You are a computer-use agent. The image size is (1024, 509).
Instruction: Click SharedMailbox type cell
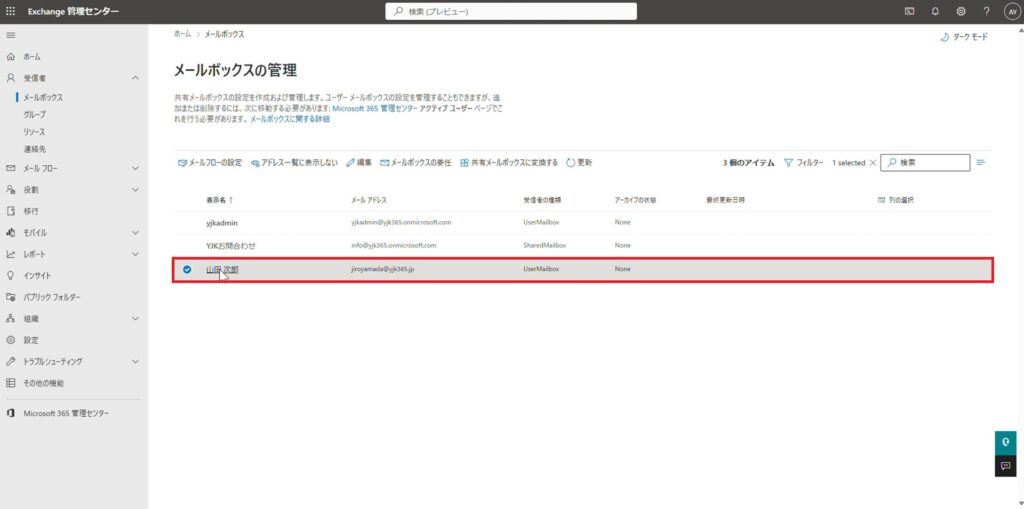[x=545, y=246]
